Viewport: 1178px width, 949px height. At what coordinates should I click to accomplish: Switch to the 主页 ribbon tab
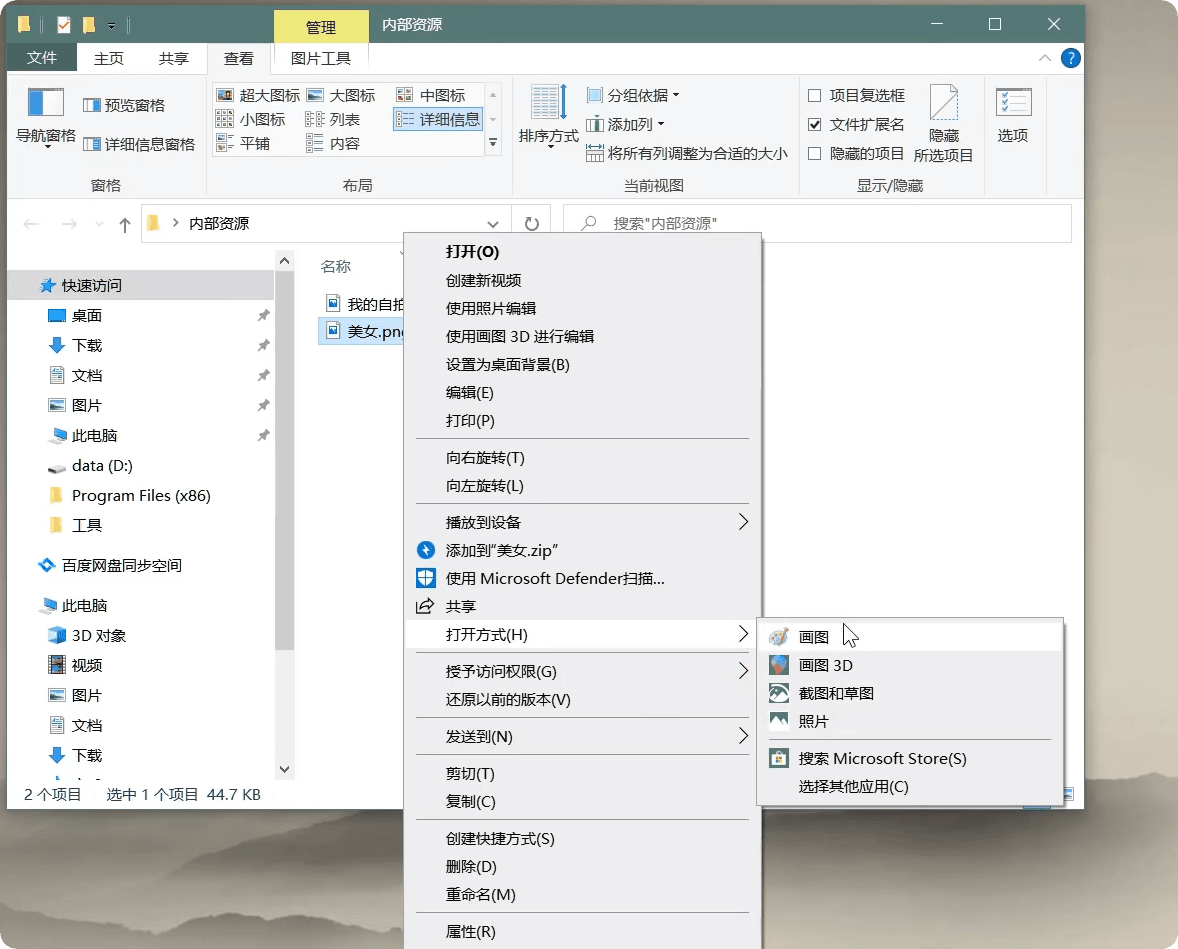[x=109, y=58]
